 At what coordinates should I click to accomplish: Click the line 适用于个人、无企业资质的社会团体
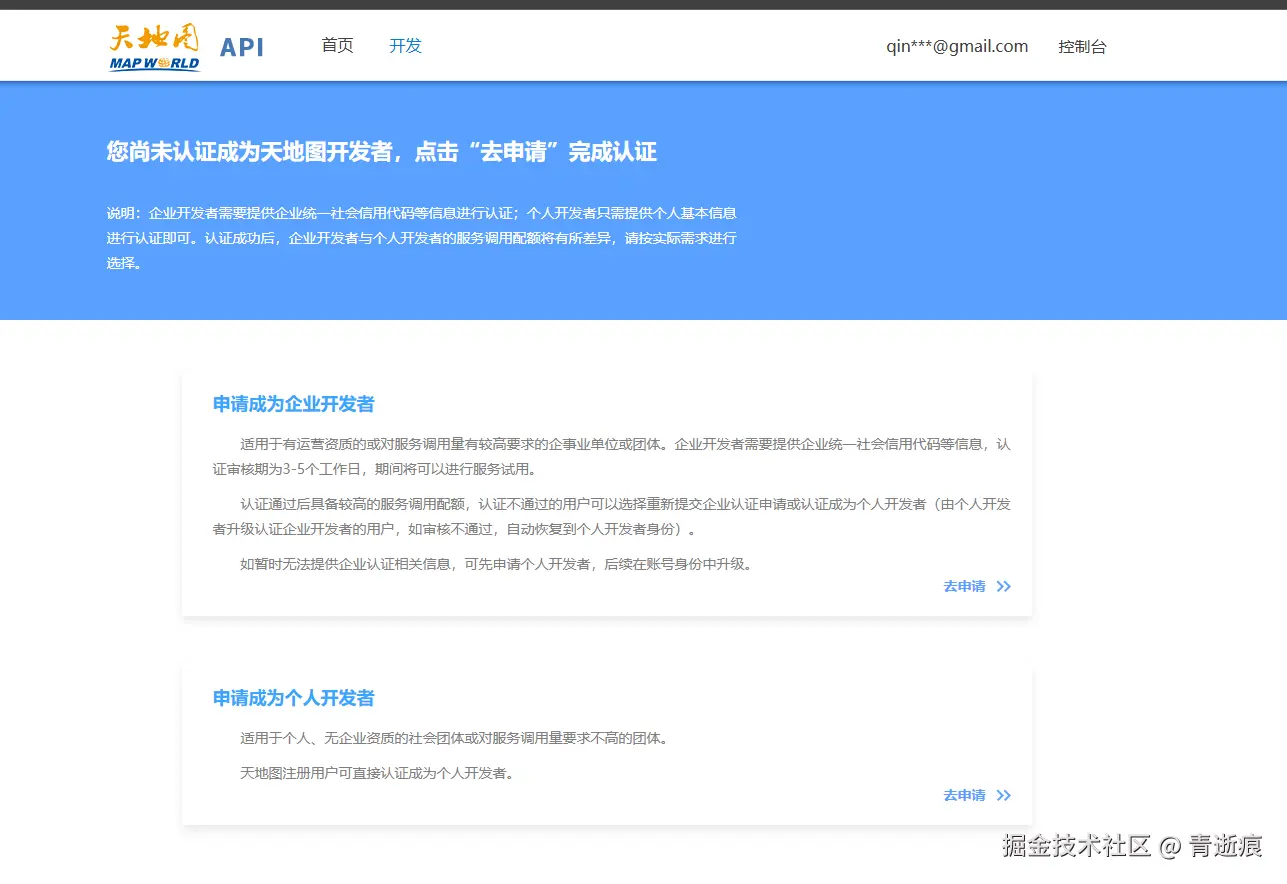point(454,739)
